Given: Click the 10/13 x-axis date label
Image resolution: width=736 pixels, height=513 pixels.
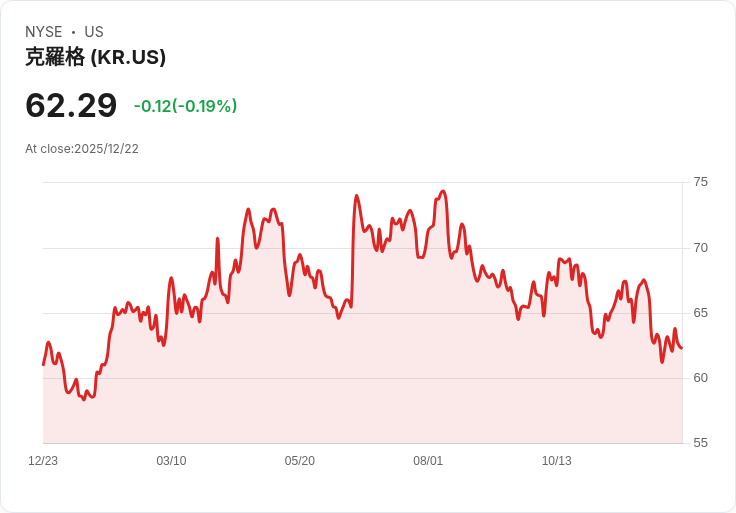Looking at the screenshot, I should (557, 461).
